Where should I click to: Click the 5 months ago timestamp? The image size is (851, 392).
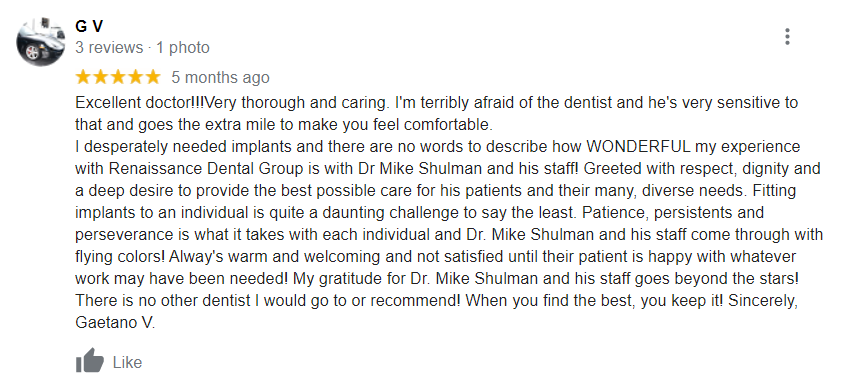pos(220,78)
